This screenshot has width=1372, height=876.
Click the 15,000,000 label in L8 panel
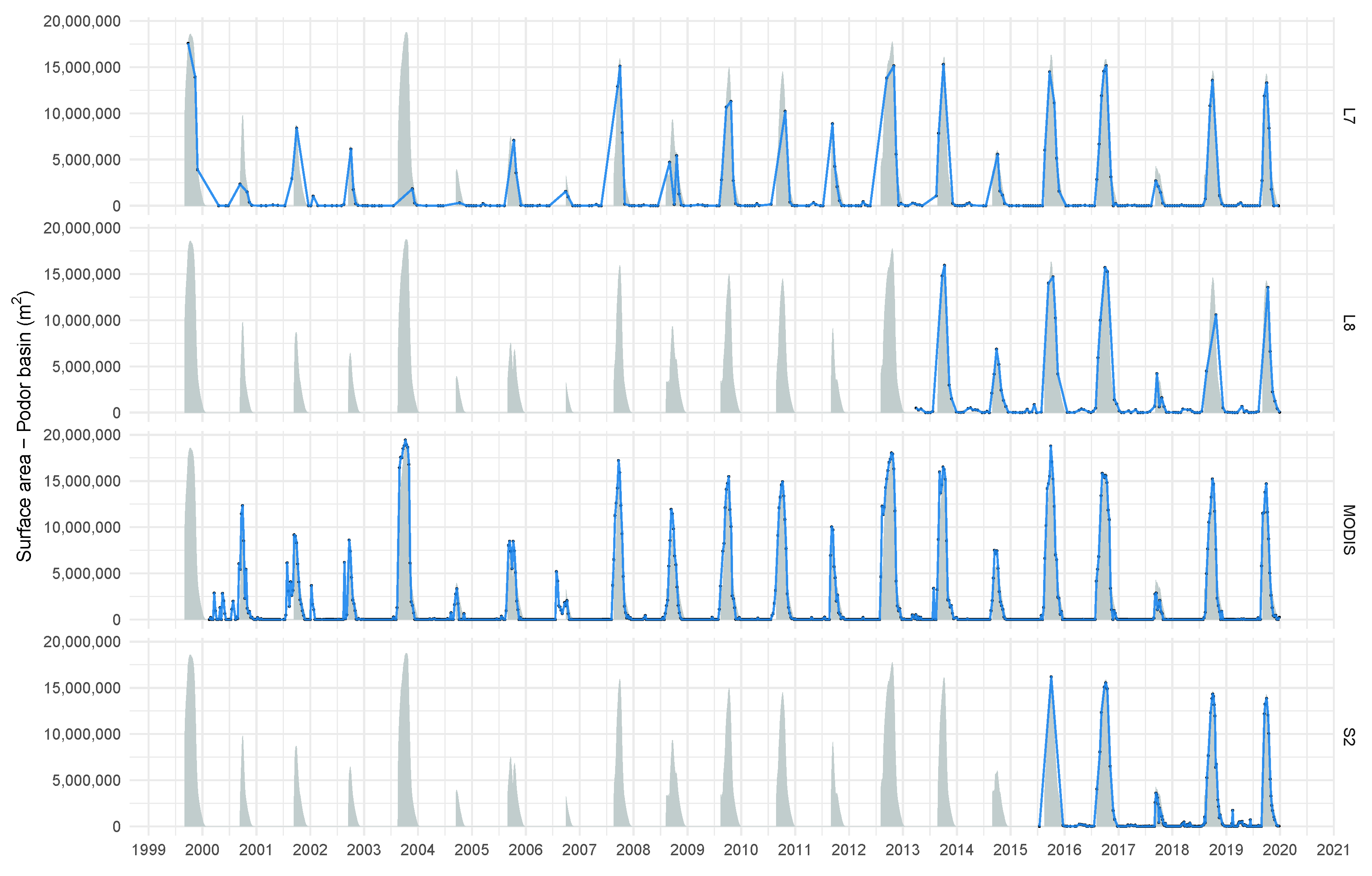(x=82, y=274)
